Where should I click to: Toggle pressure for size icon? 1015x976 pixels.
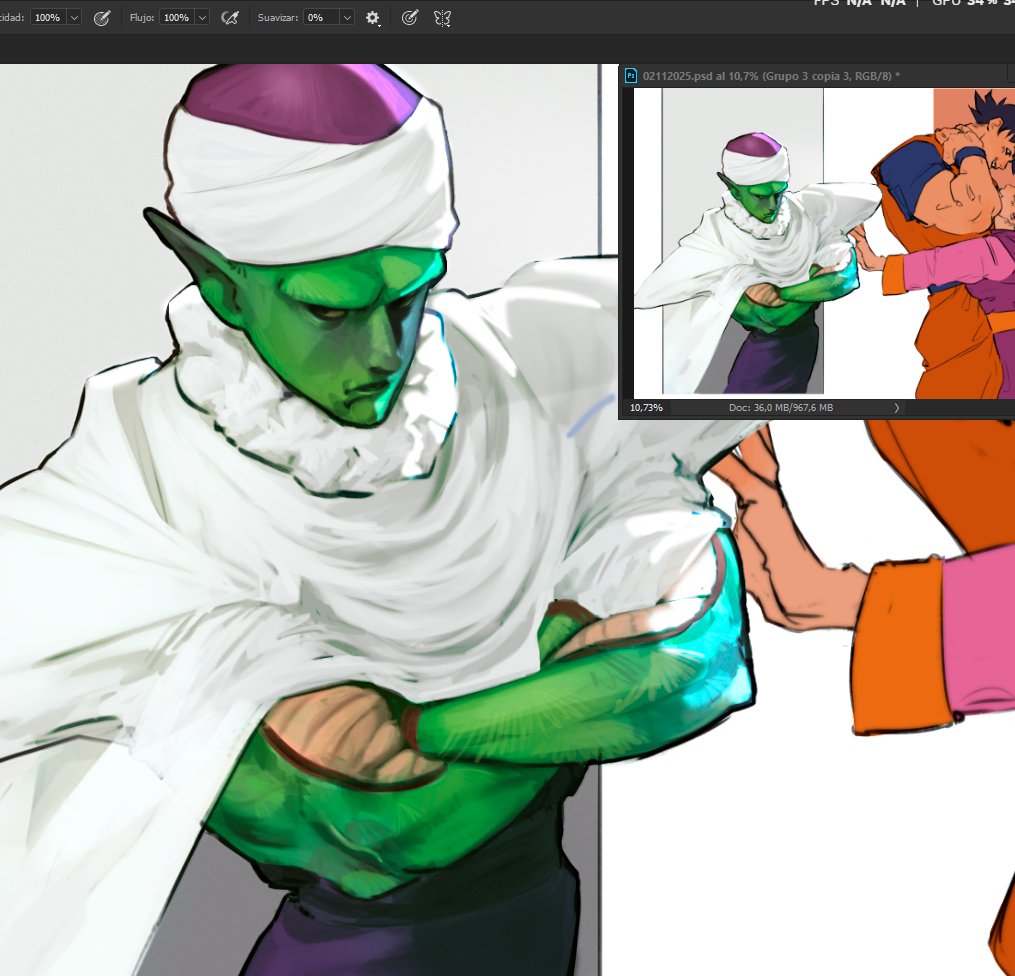click(x=409, y=18)
